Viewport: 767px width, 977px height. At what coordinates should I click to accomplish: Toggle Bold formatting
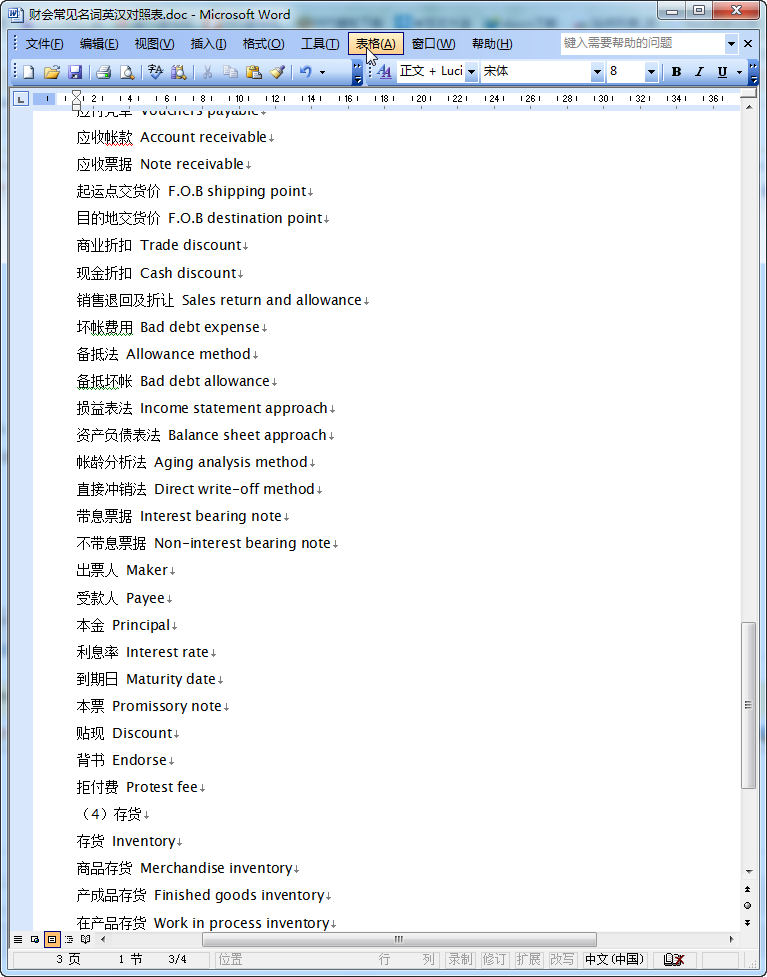tap(677, 72)
